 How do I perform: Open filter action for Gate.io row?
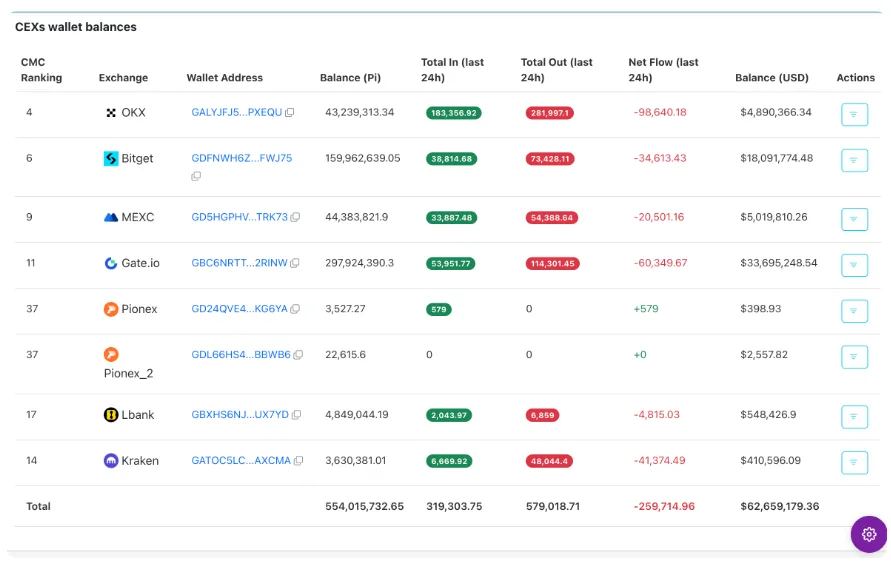(x=854, y=265)
